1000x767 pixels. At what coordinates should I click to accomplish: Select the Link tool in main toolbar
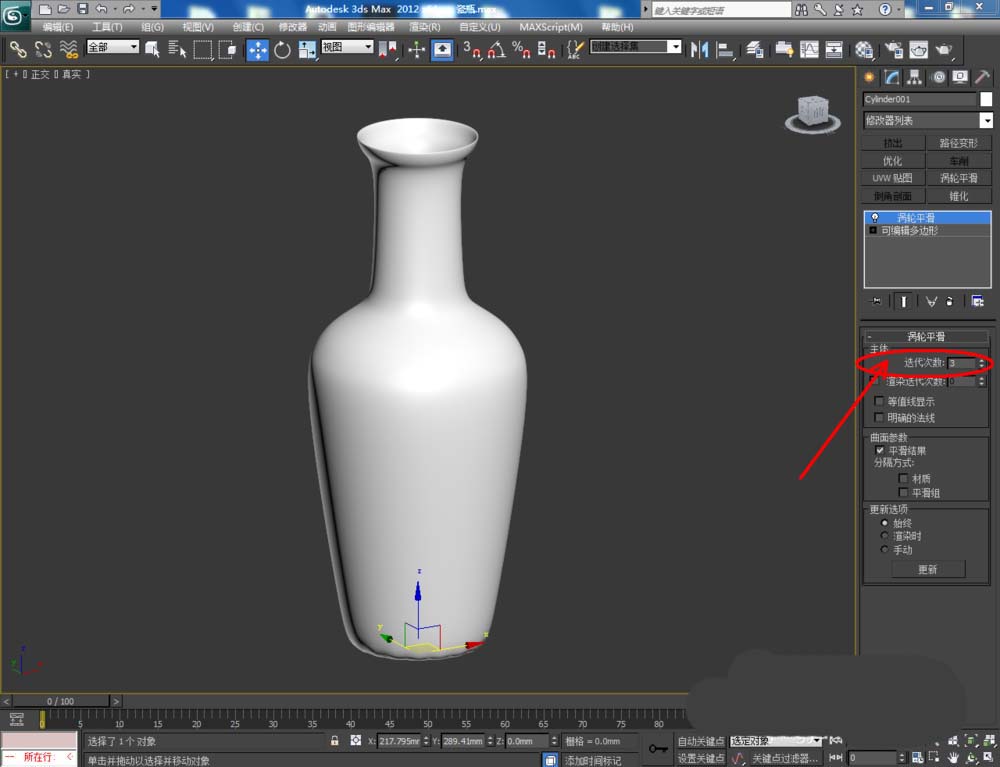(18, 49)
